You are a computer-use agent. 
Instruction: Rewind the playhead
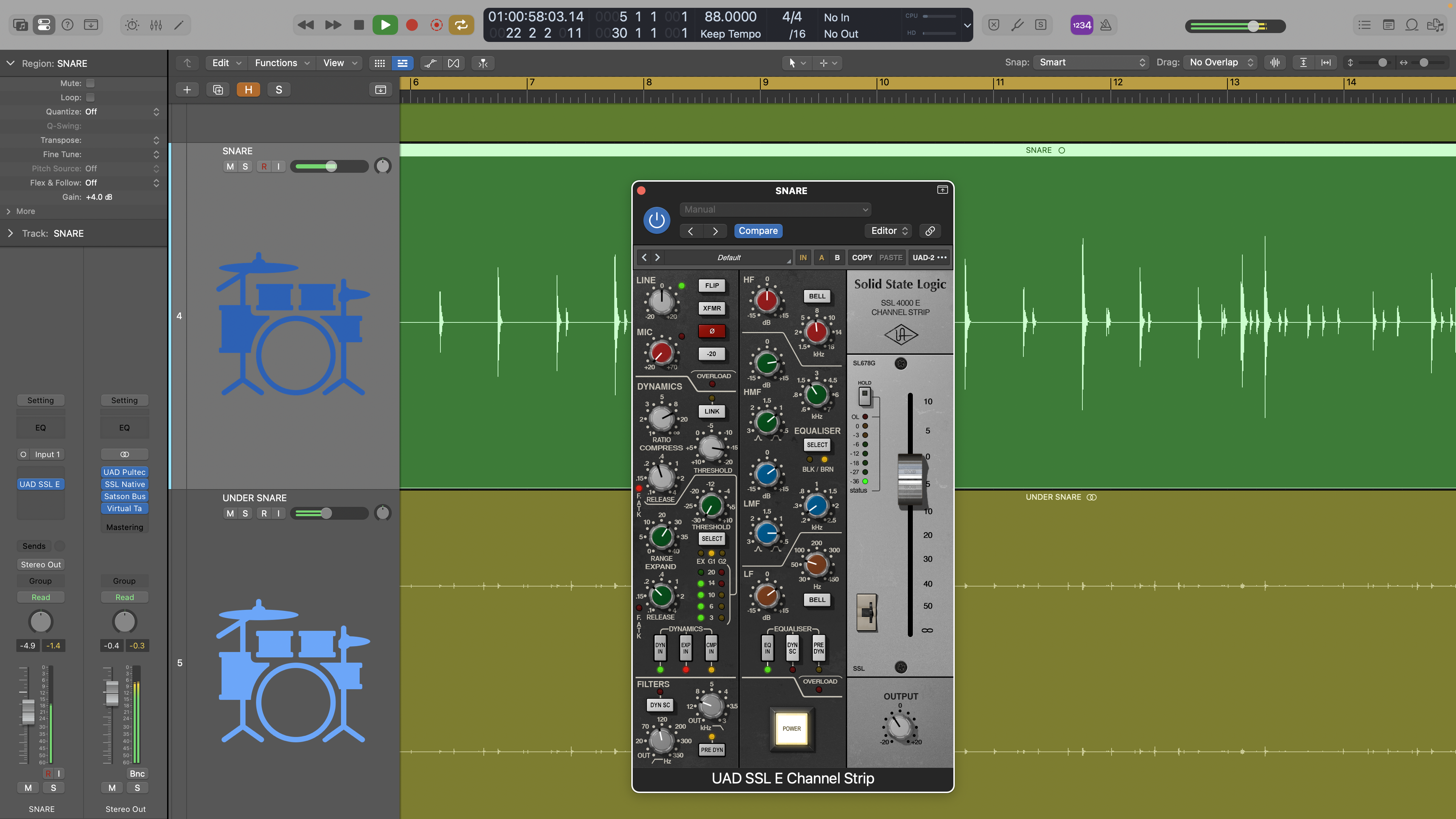(x=305, y=25)
